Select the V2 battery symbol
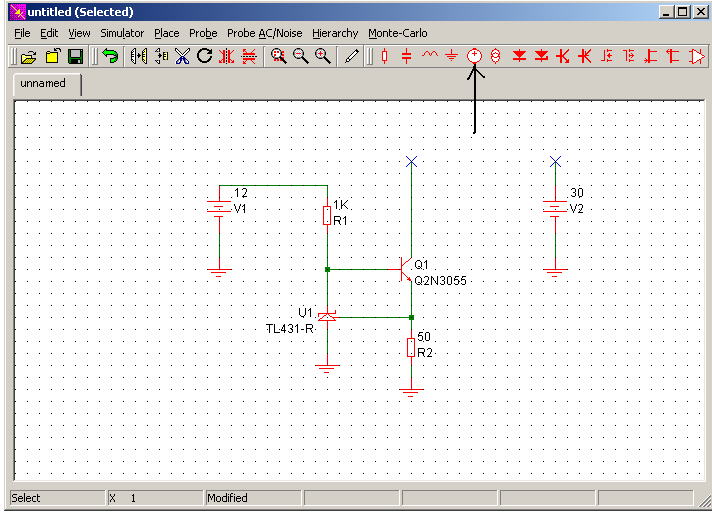Viewport: 712px width, 514px height. (x=555, y=208)
